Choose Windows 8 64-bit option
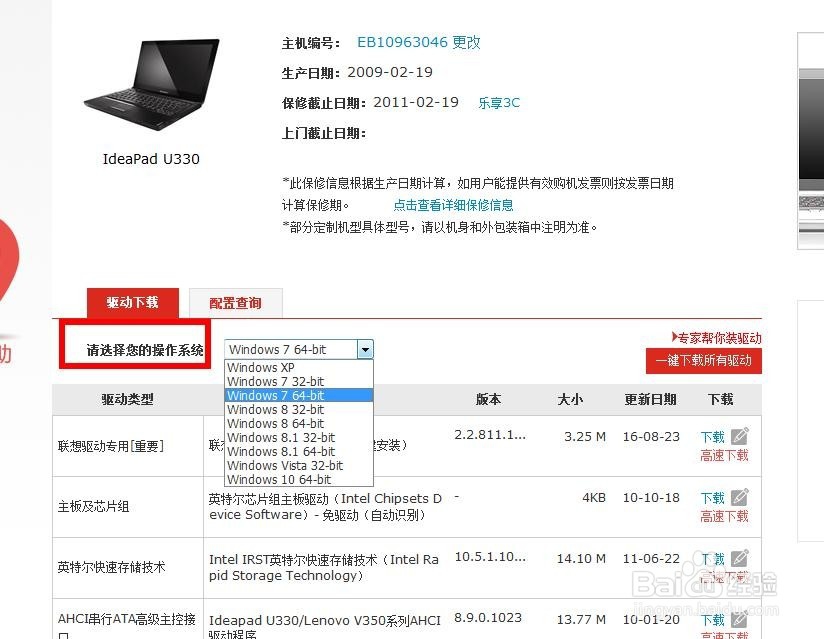This screenshot has width=824, height=639. pos(299,424)
